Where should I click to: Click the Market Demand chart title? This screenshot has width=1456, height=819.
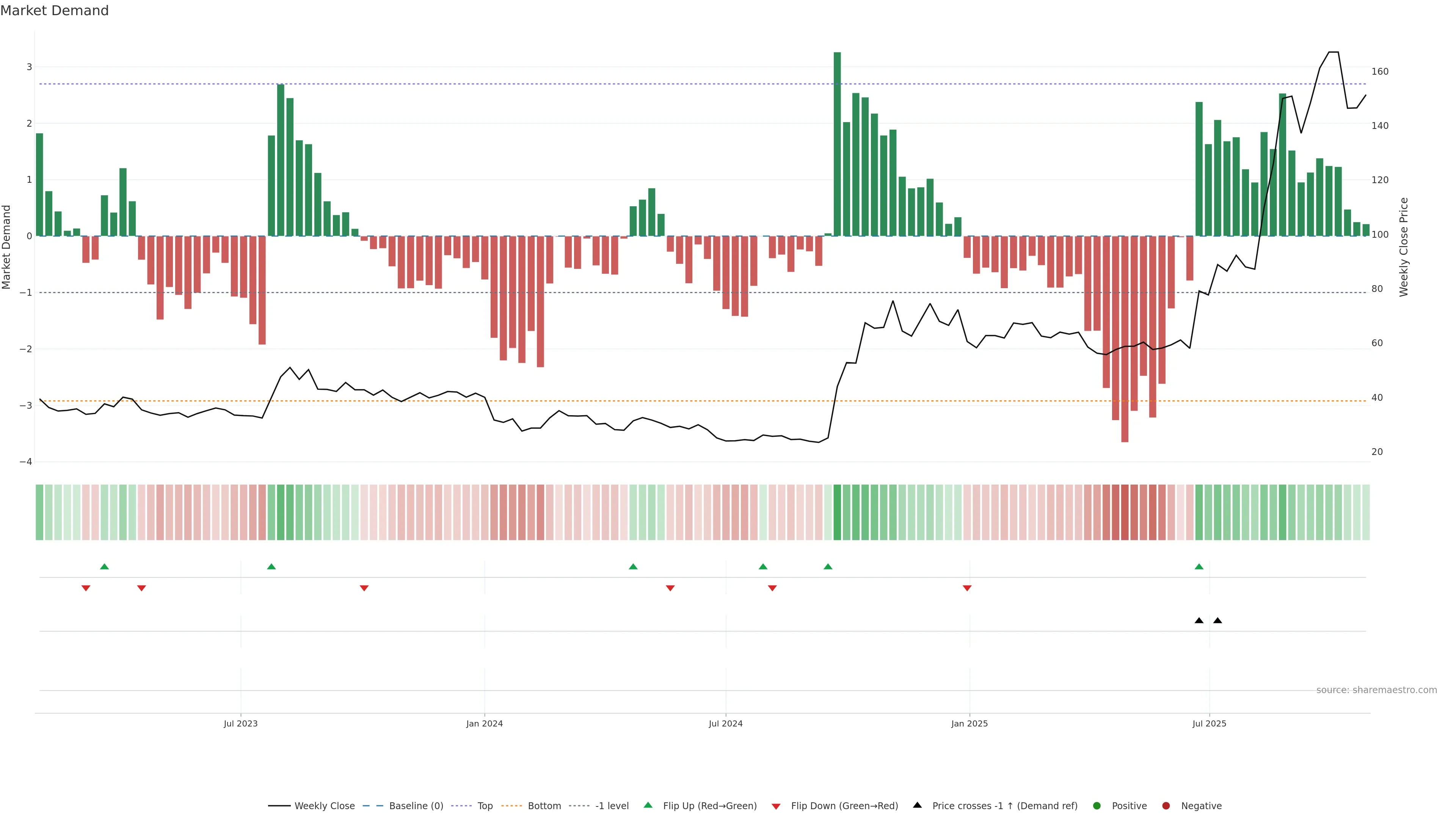pos(55,11)
